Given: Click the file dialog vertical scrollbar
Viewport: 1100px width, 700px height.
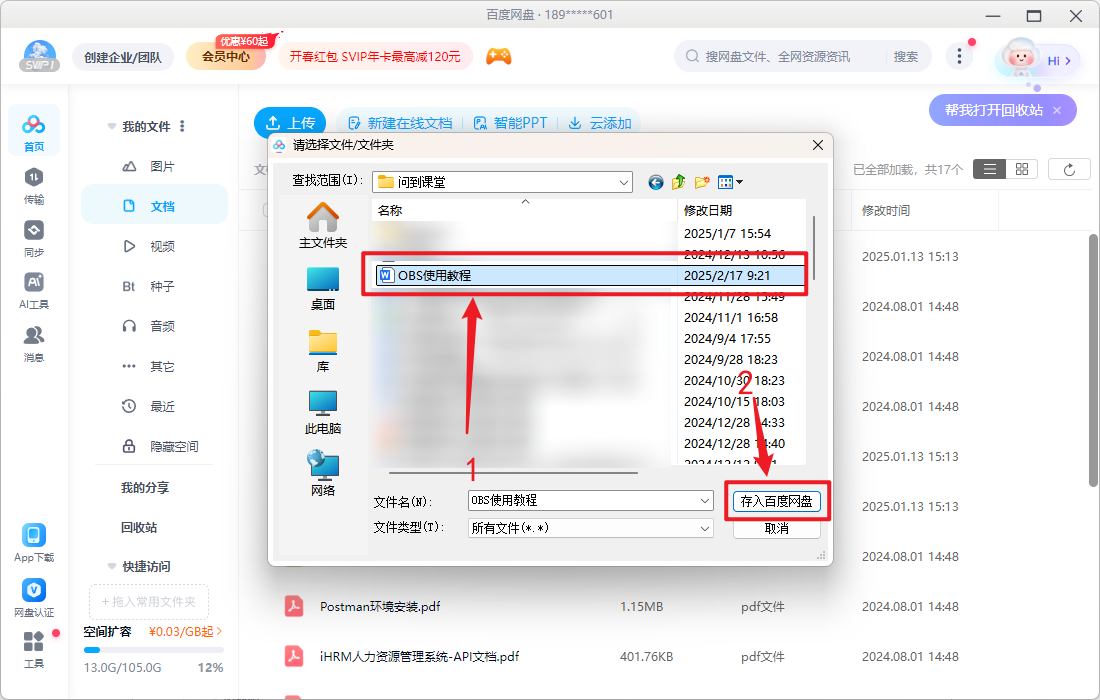Looking at the screenshot, I should (813, 249).
